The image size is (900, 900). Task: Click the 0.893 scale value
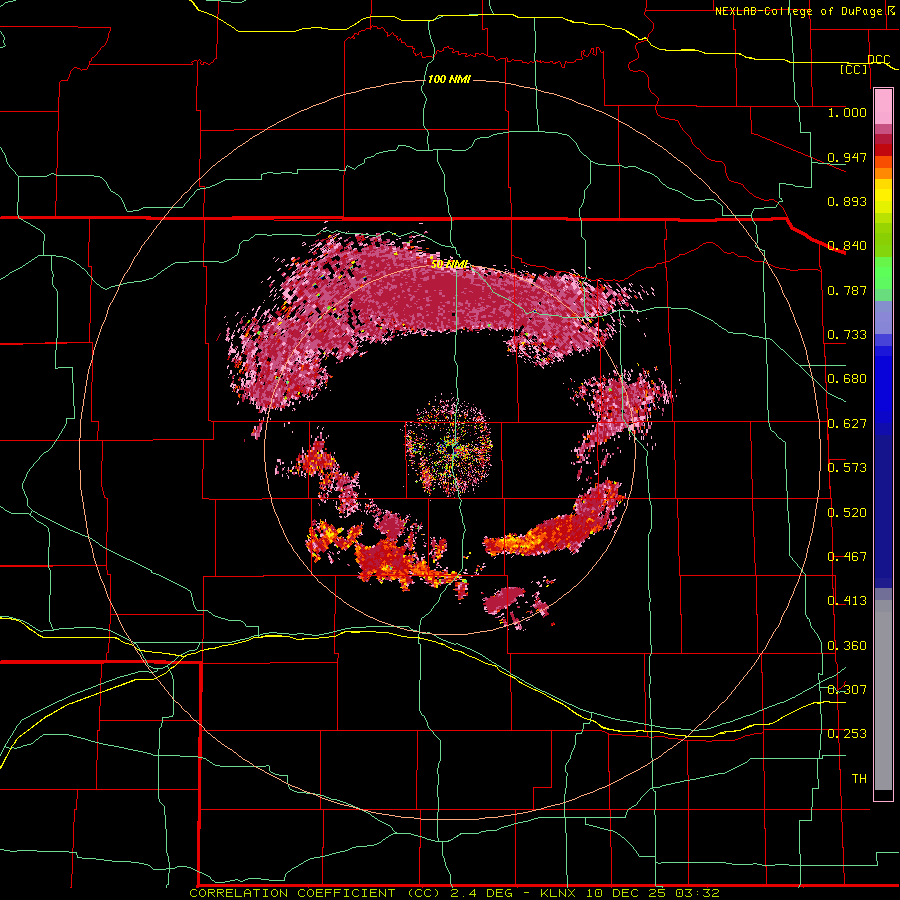click(847, 201)
